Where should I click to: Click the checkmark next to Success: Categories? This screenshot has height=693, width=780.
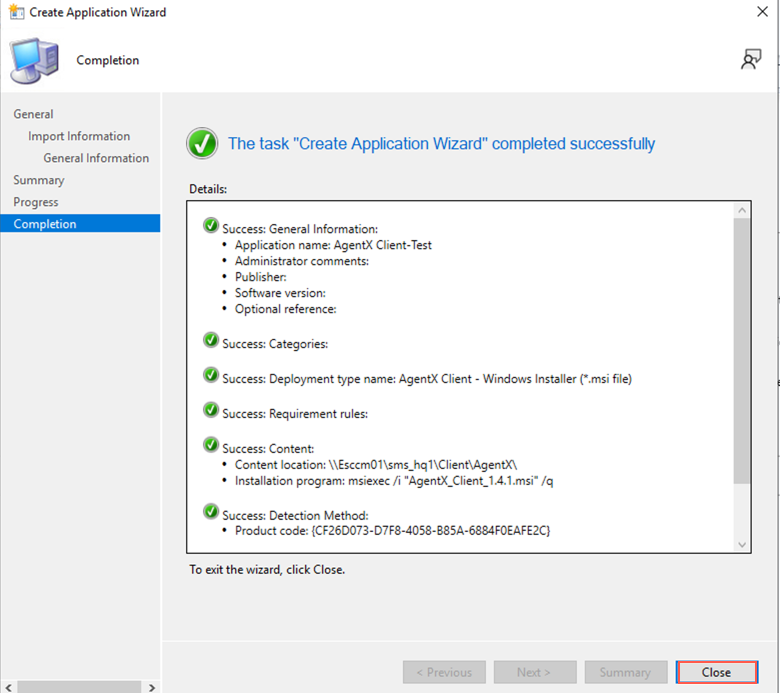[x=211, y=340]
